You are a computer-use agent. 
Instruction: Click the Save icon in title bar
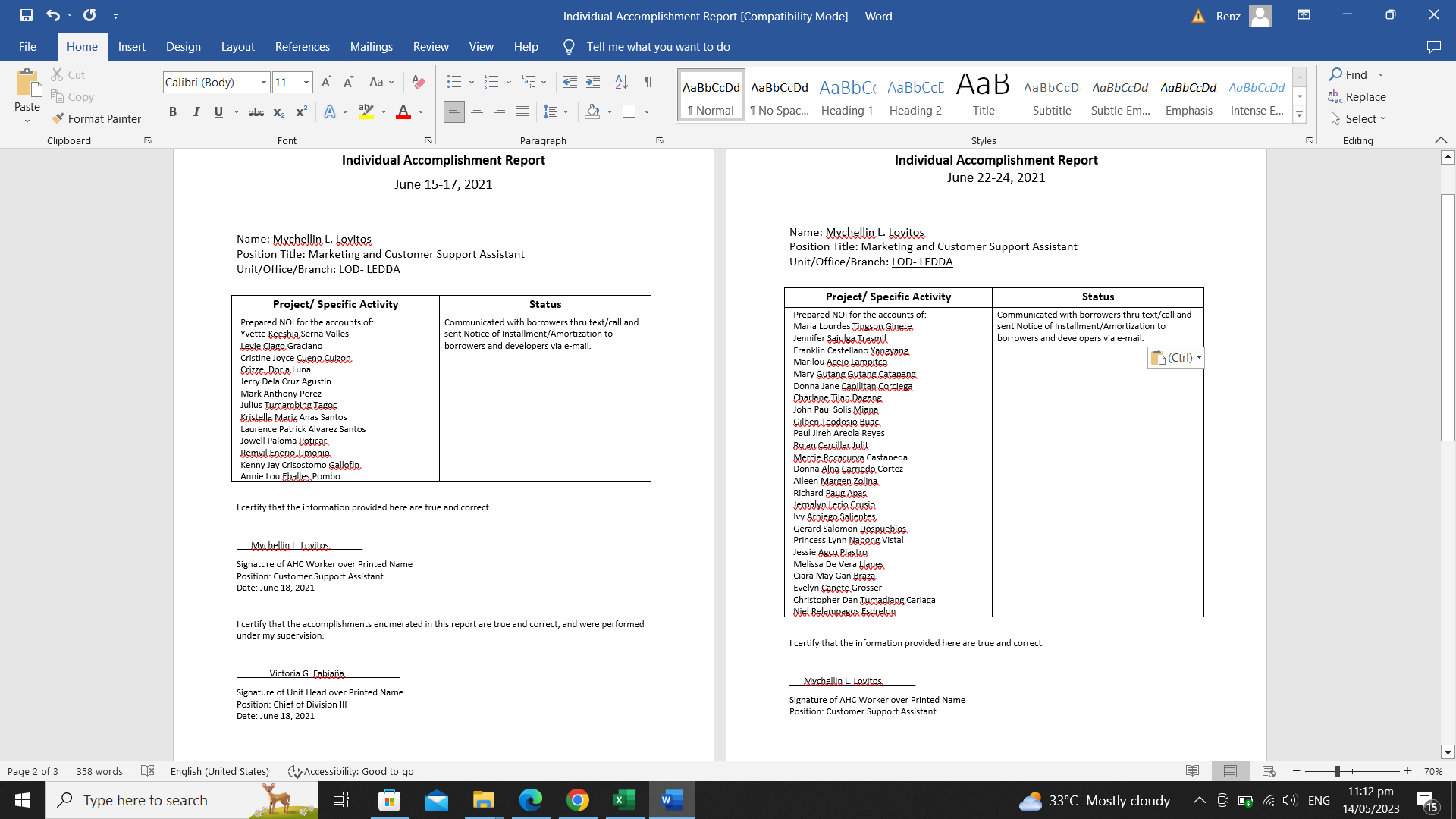[26, 15]
